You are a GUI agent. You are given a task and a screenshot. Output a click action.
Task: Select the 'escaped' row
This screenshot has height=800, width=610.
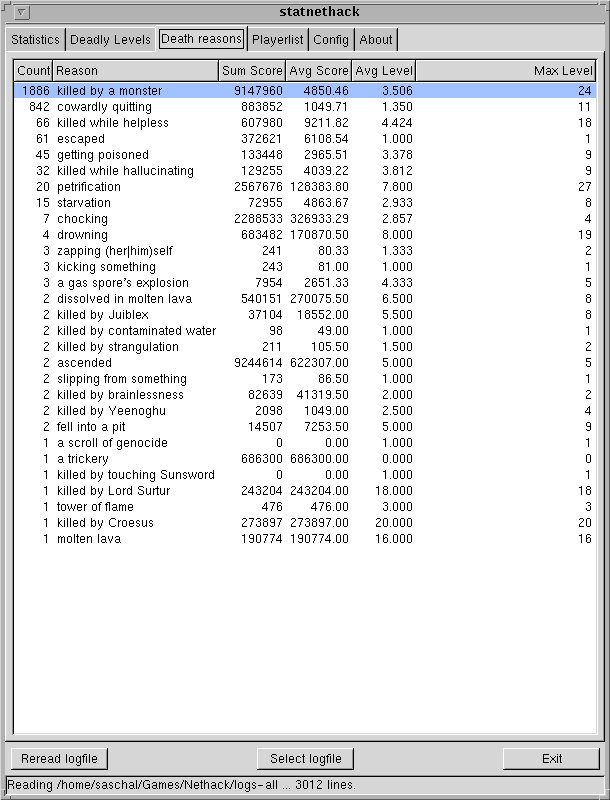pyautogui.click(x=305, y=139)
